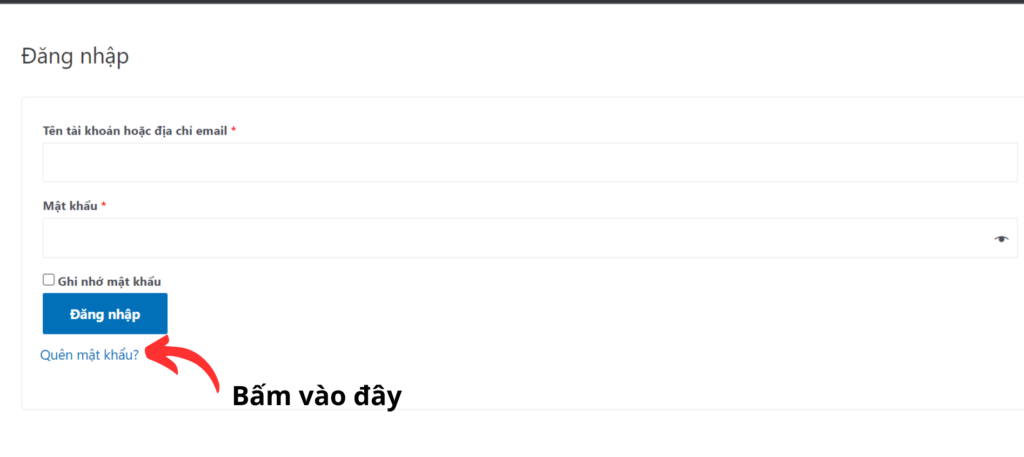The image size is (1024, 457).
Task: Click the 'Đăng nhập' page heading
Action: [75, 57]
